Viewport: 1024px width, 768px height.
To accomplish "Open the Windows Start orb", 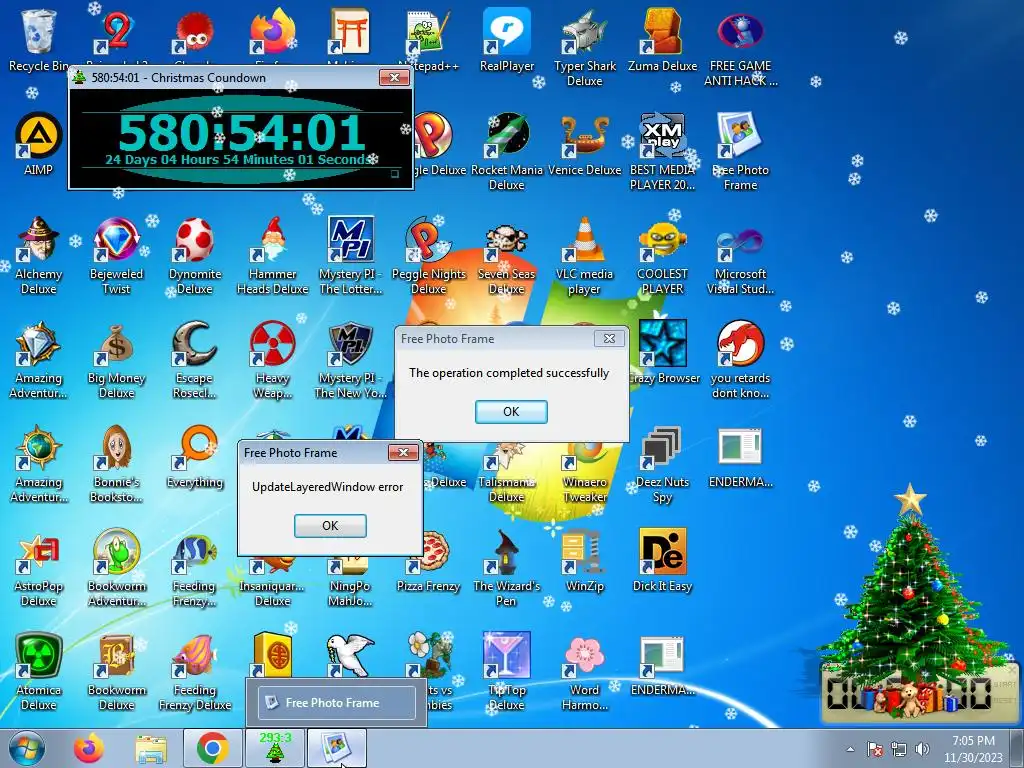I will (x=26, y=748).
